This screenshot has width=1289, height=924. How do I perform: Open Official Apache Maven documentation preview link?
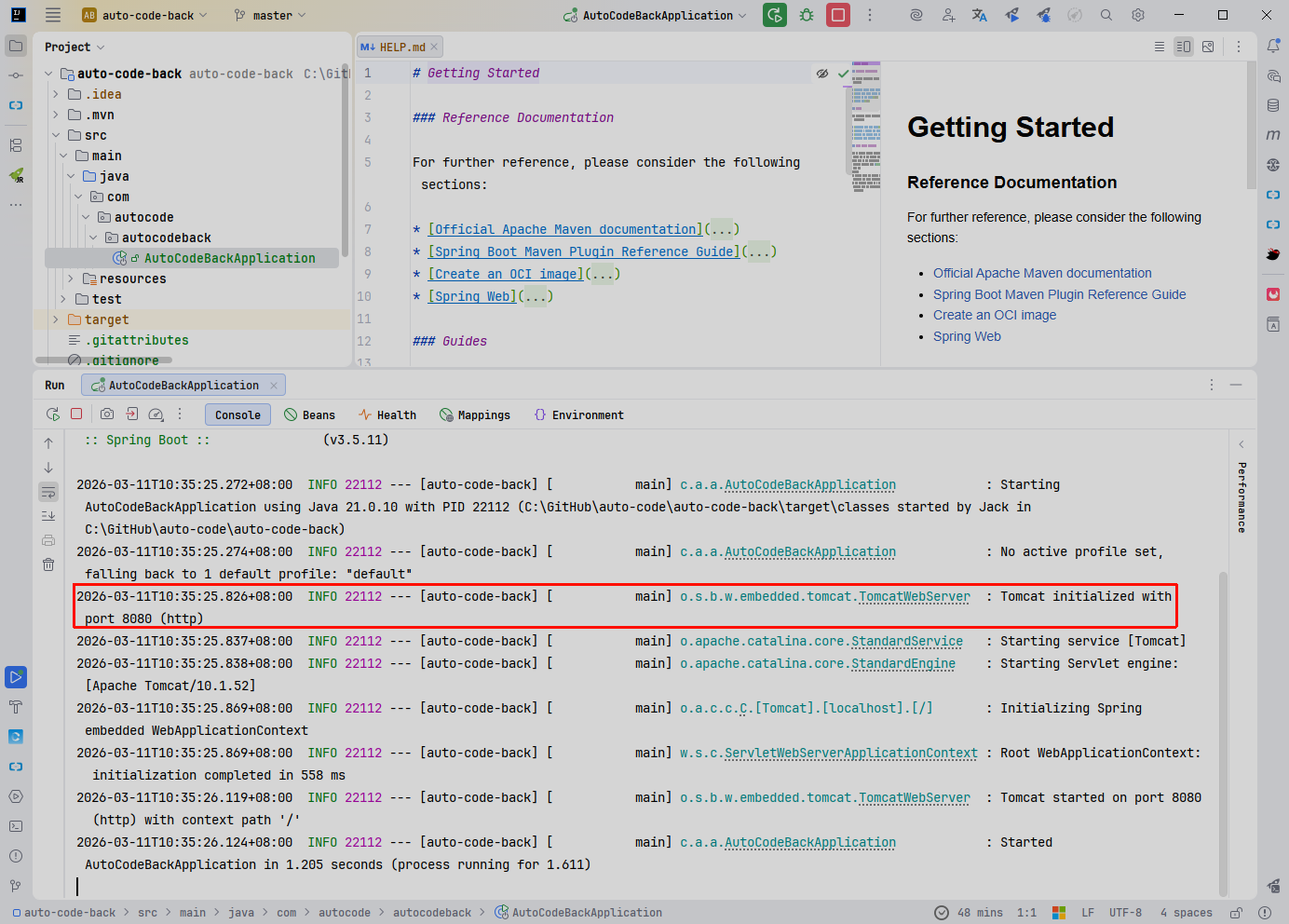coord(1042,273)
